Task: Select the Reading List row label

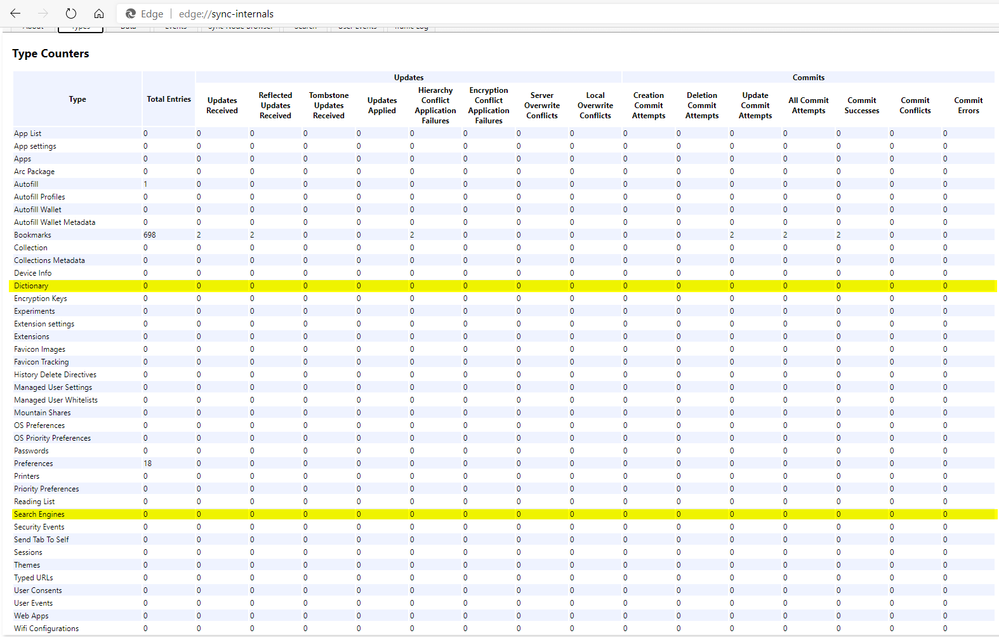Action: 34,501
